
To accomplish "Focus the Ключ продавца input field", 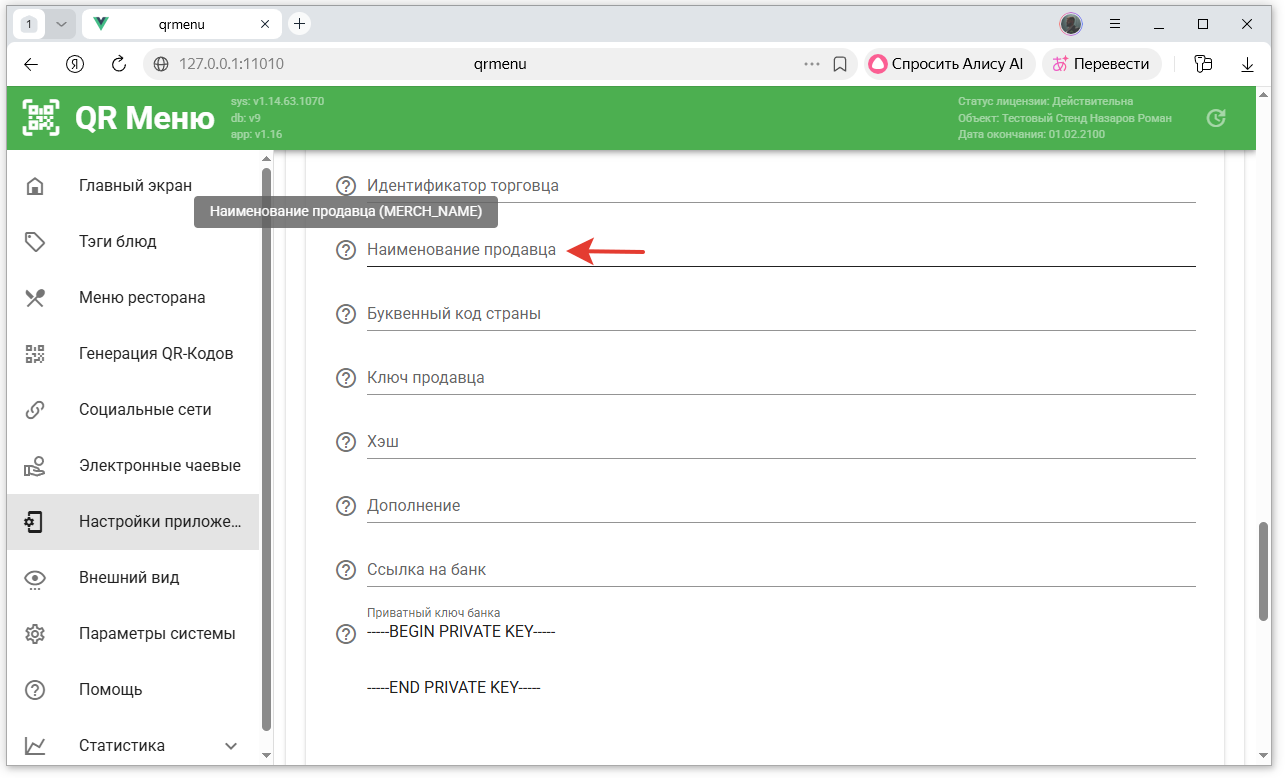I will click(x=780, y=378).
